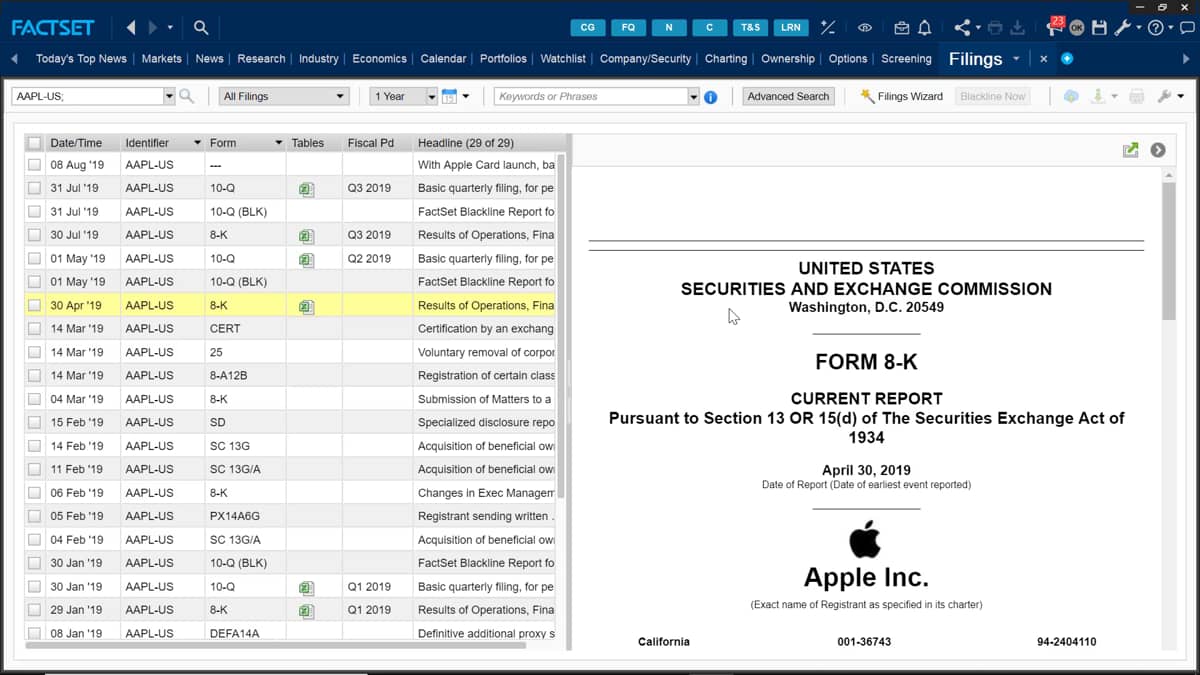Click the FQ shortcut button

click(x=628, y=27)
